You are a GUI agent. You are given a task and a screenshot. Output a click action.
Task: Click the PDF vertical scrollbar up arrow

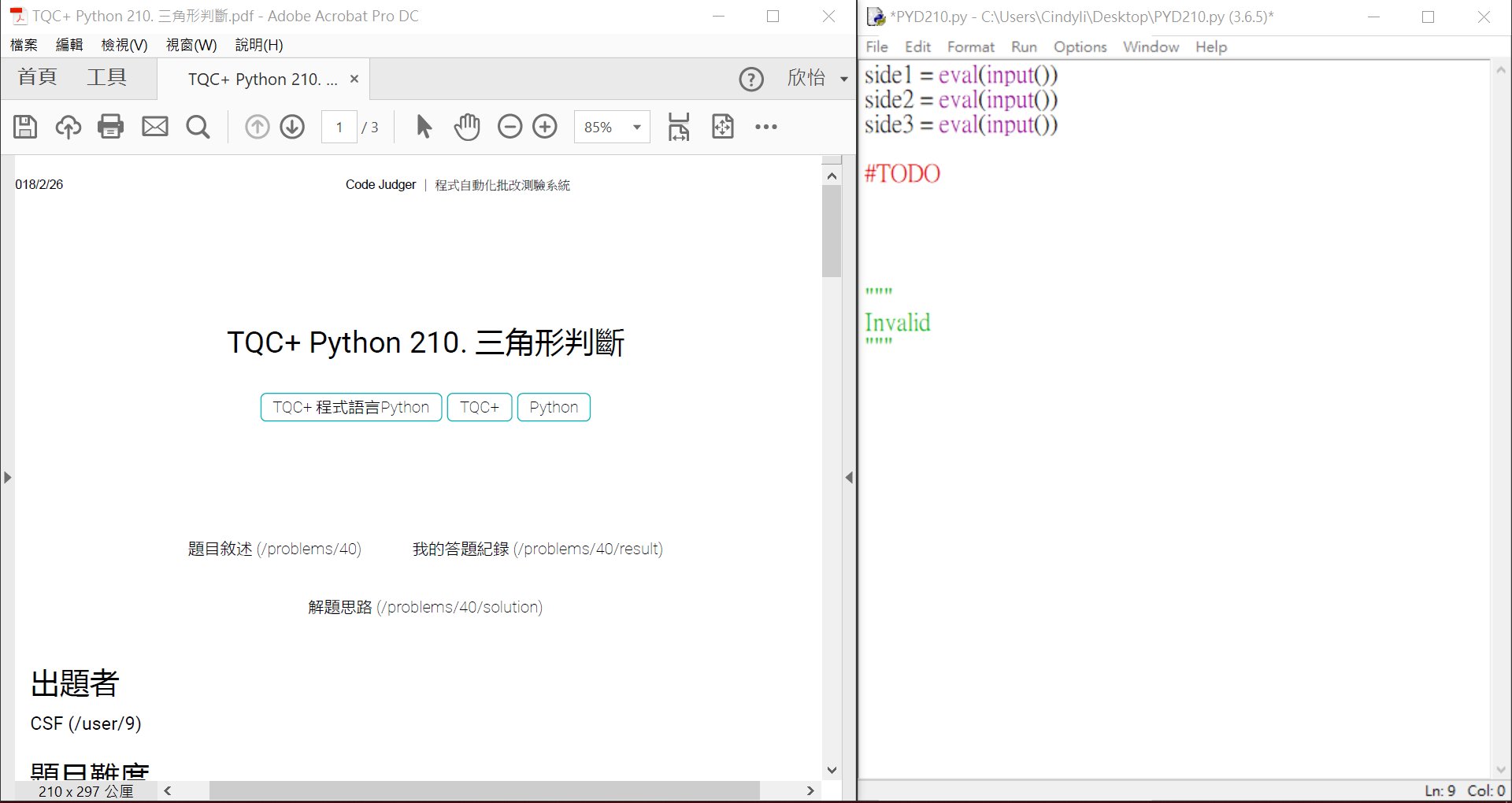pos(832,176)
